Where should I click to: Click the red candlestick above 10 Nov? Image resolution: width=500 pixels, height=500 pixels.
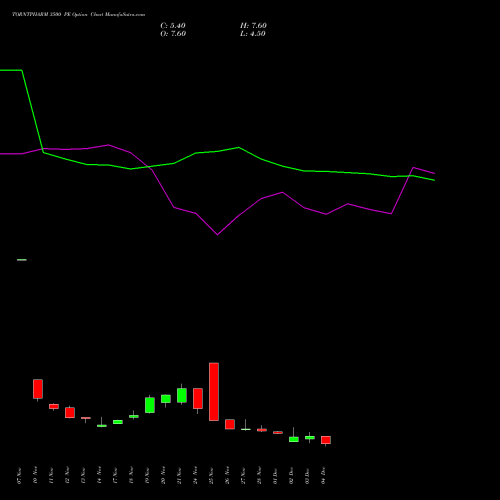coord(38,389)
